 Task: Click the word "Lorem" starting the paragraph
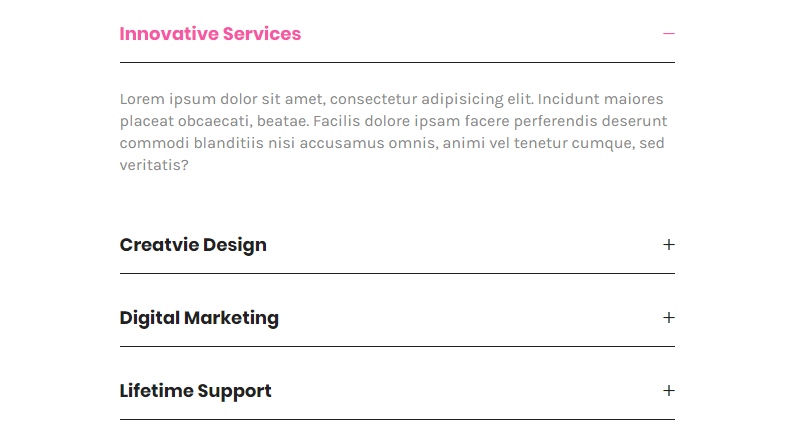pos(141,99)
